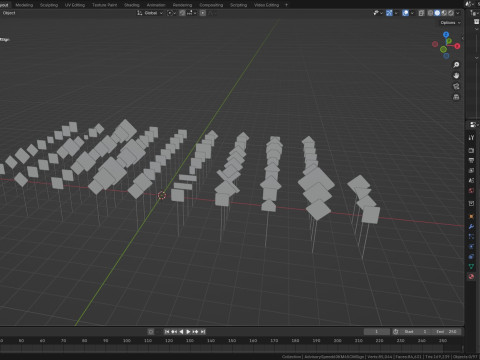Expand the gizmo options arrow
The height and width of the screenshot is (360, 480).
pos(396,13)
